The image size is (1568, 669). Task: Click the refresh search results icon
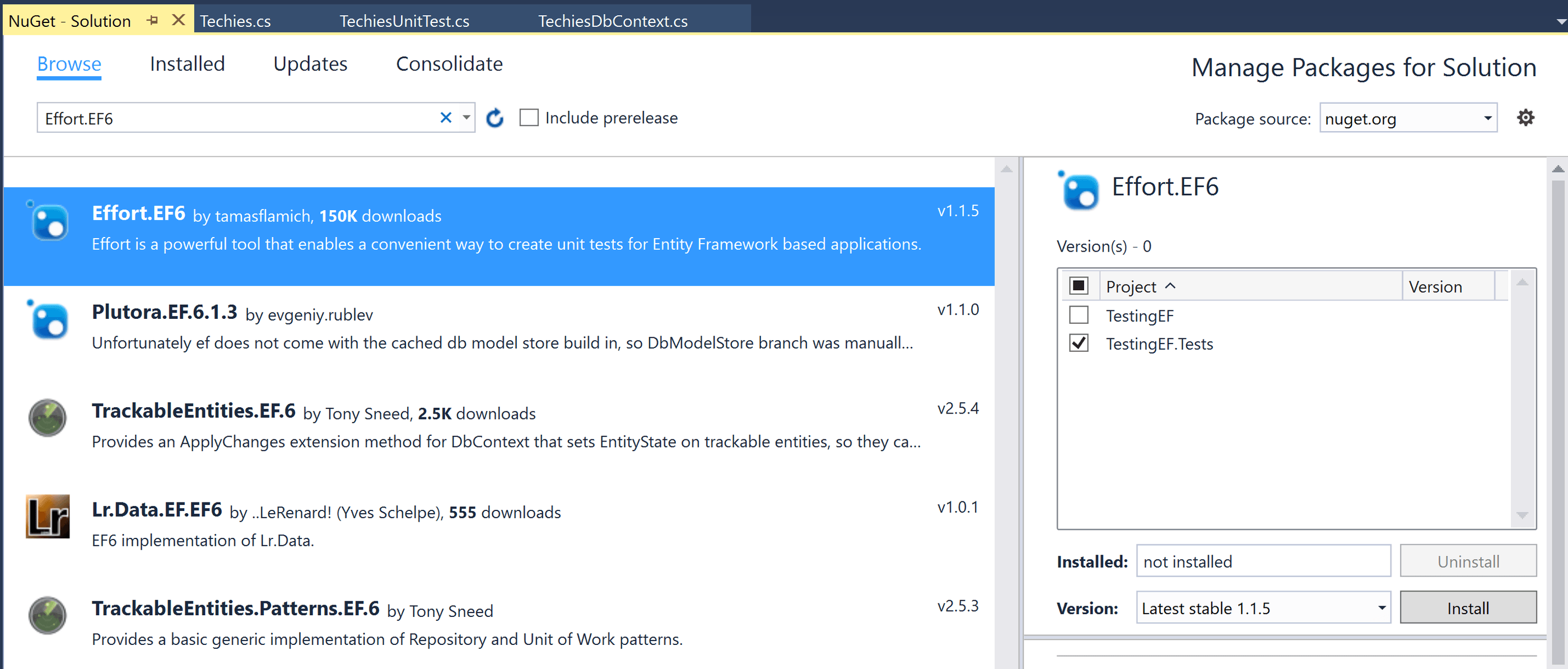[x=495, y=118]
